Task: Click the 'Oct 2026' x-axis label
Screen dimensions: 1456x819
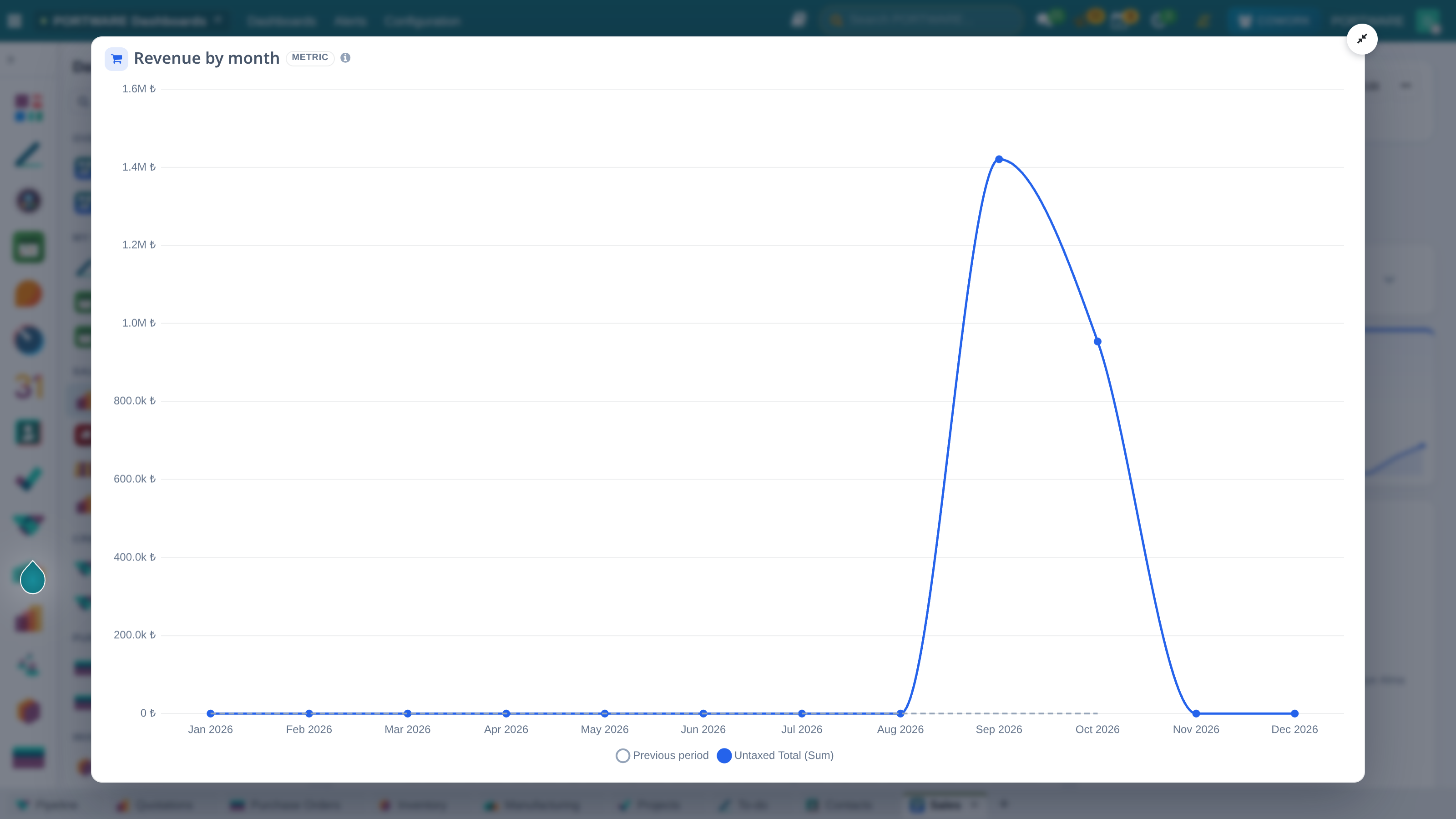Action: 1097,729
